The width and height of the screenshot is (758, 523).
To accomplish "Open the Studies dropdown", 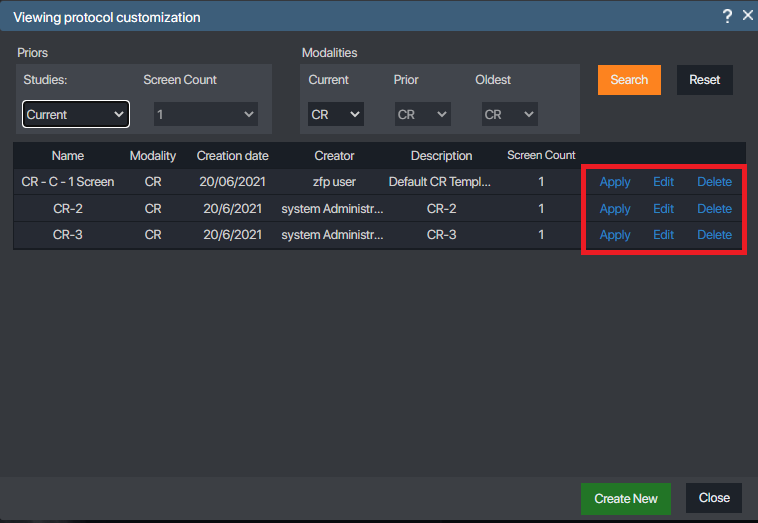I will pos(76,114).
